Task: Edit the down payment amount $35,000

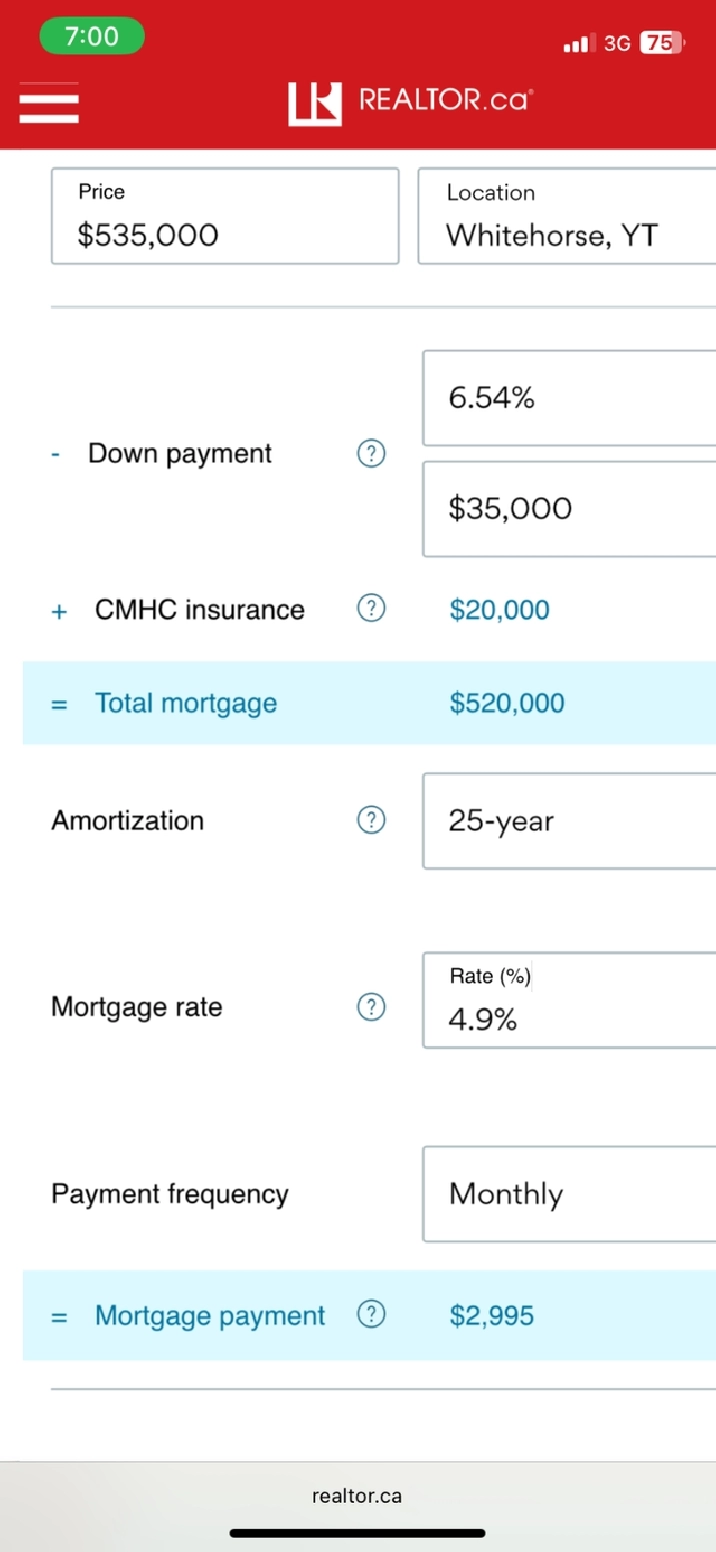Action: point(568,509)
